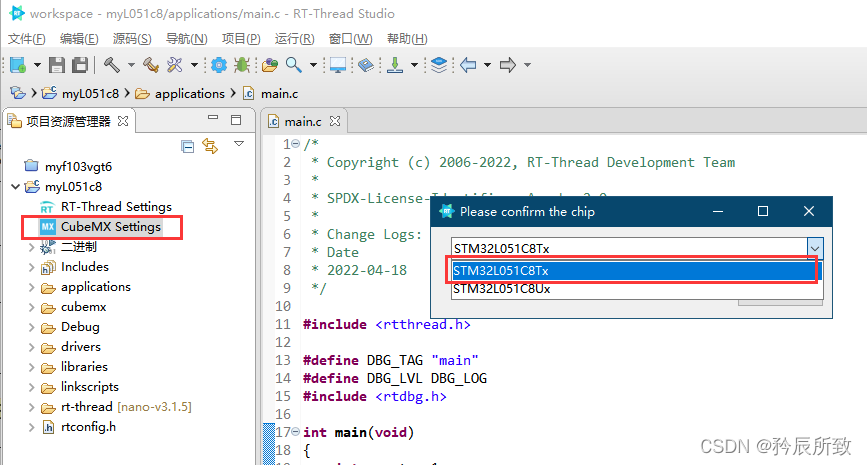867x465 pixels.
Task: Open the 文件(F) menu
Action: [x=27, y=39]
